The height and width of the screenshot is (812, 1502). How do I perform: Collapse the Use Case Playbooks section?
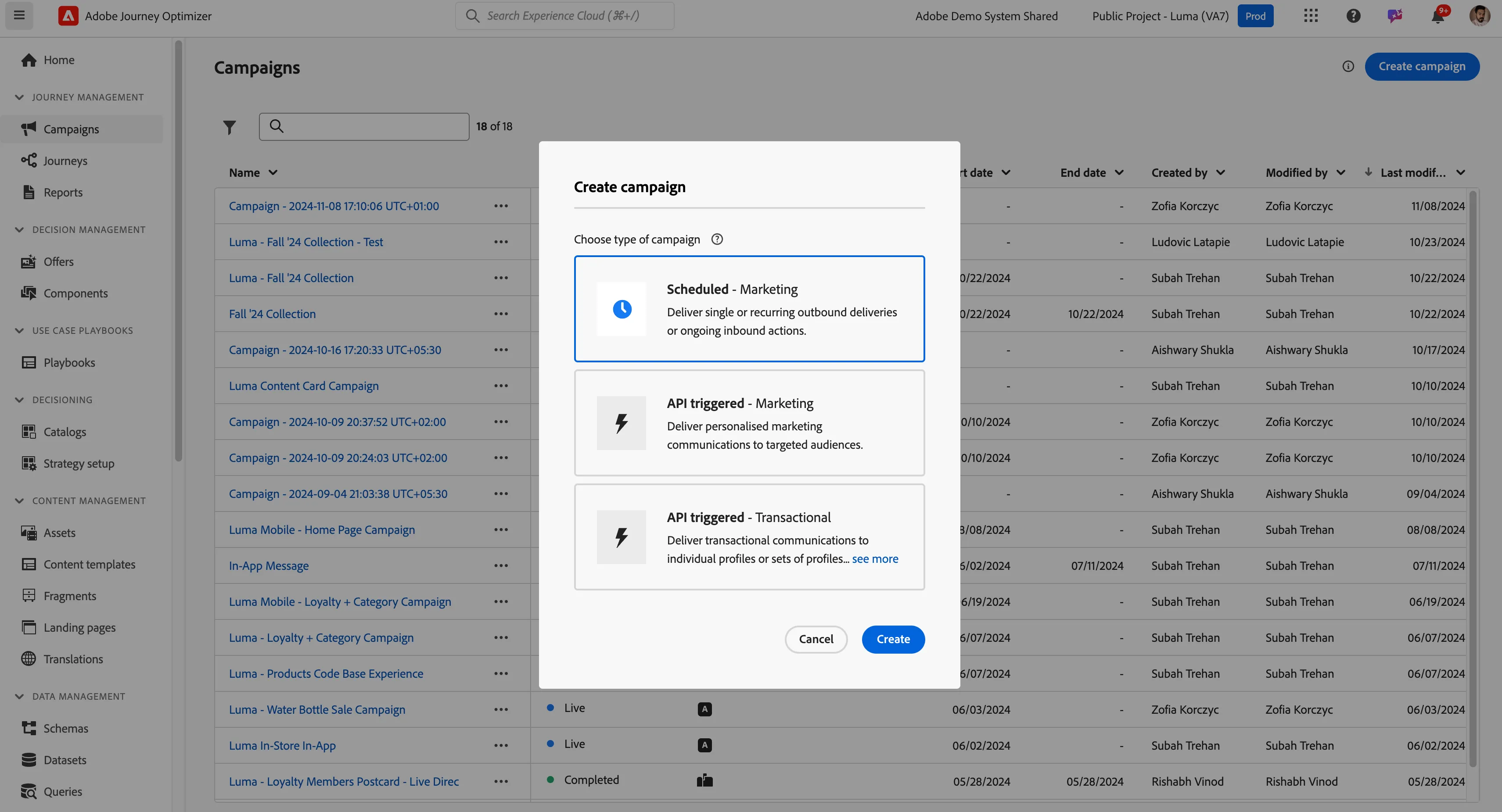pos(19,330)
